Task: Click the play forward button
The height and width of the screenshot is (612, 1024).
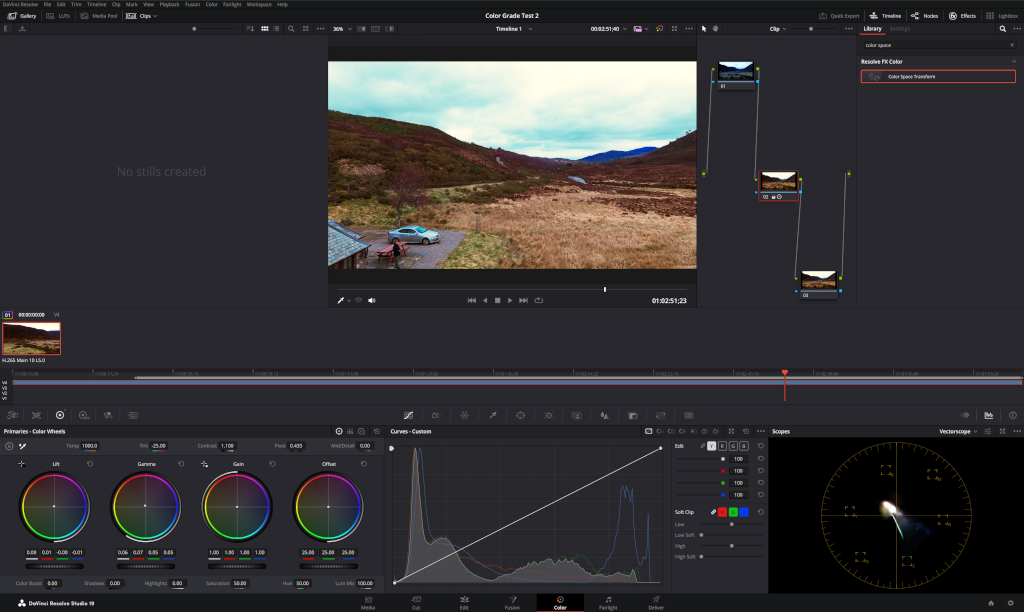Action: click(x=510, y=300)
